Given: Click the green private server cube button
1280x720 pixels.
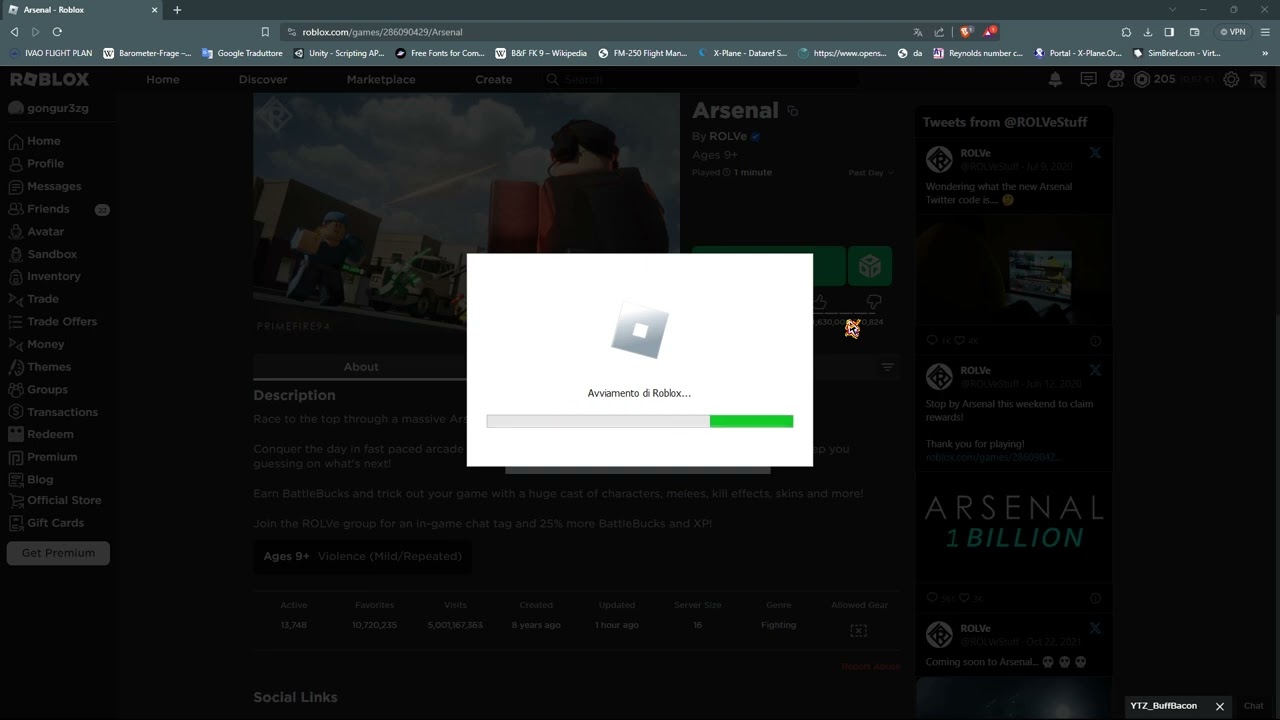Looking at the screenshot, I should 870,266.
